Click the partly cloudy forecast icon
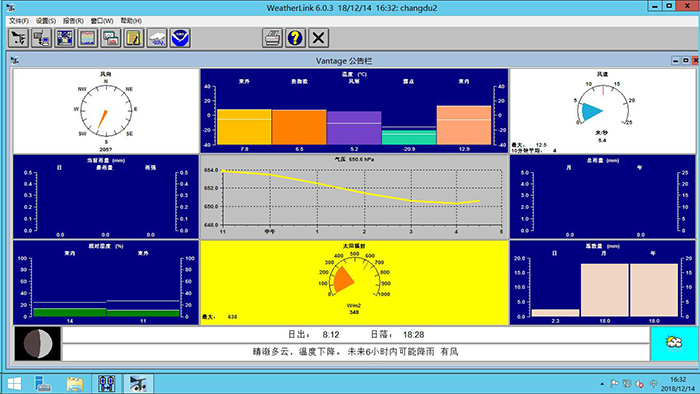This screenshot has width=700, height=394. coord(673,344)
